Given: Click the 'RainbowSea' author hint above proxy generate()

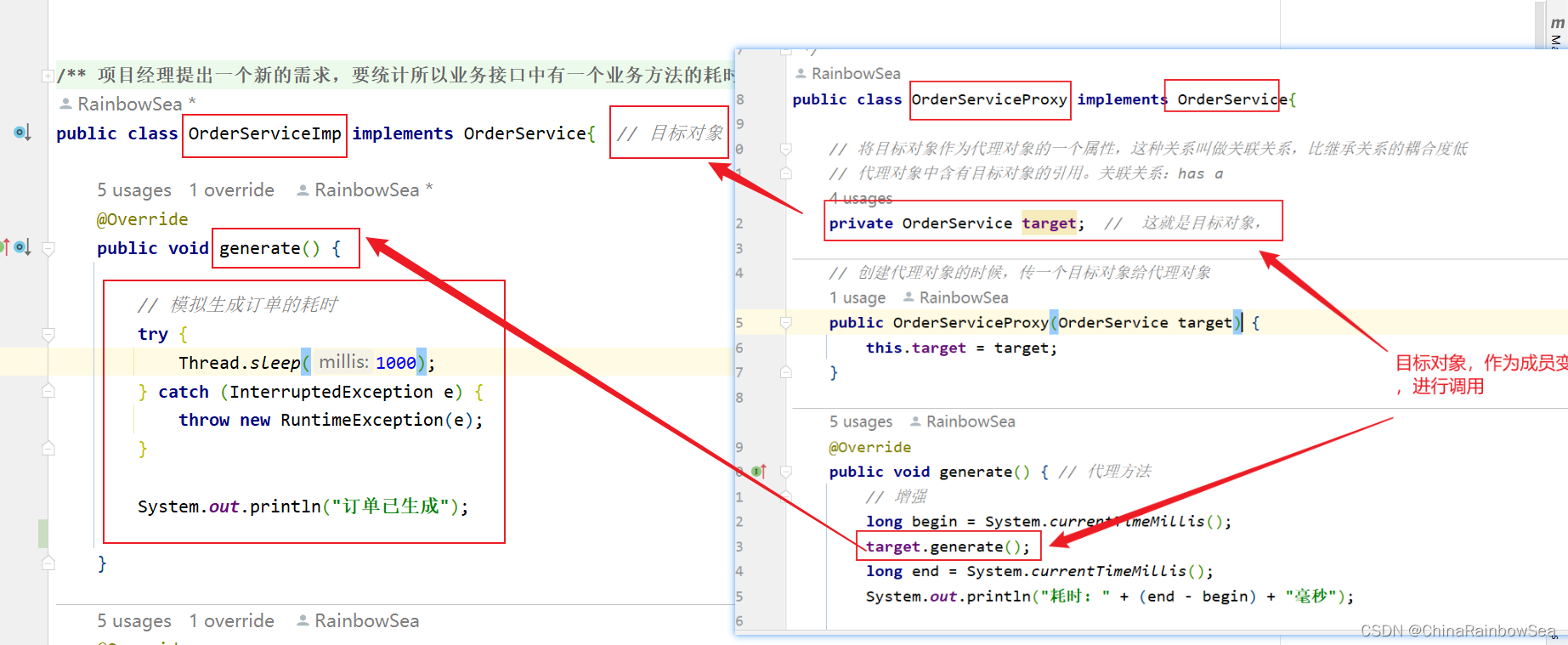Looking at the screenshot, I should [x=962, y=422].
